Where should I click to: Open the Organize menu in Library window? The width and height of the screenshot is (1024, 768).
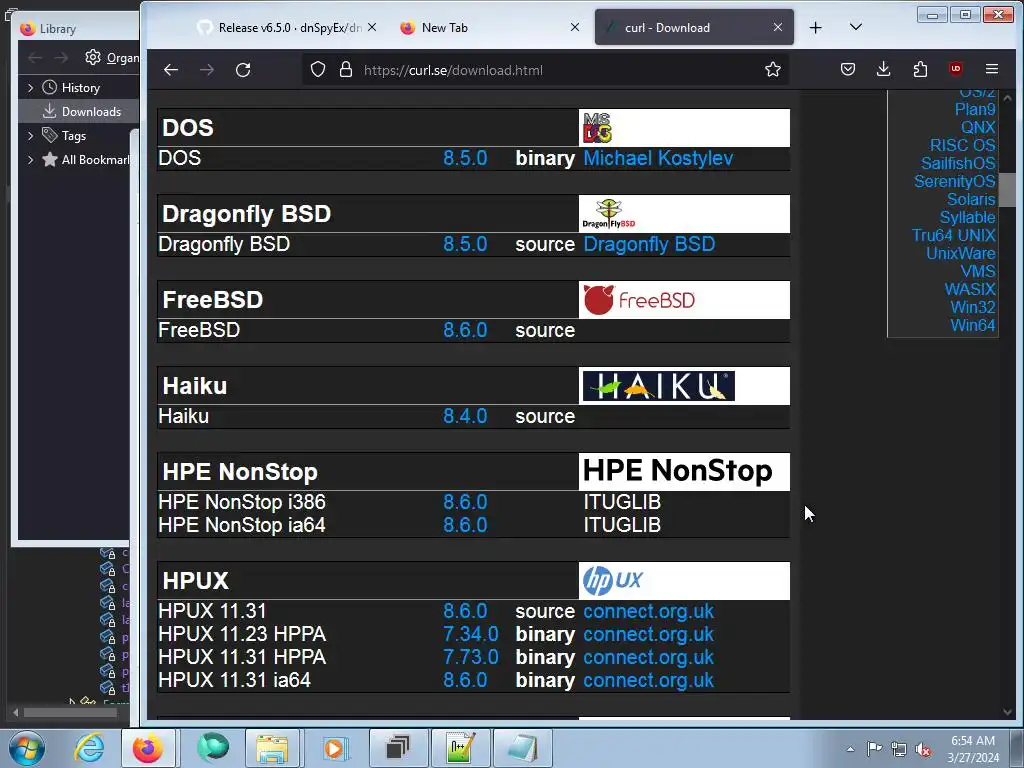112,57
